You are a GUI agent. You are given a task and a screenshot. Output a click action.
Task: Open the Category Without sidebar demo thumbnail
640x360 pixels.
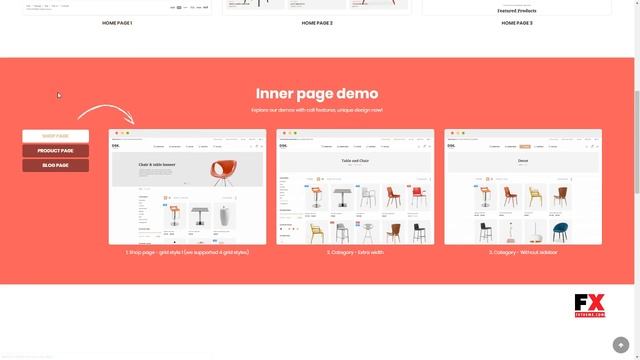(523, 187)
